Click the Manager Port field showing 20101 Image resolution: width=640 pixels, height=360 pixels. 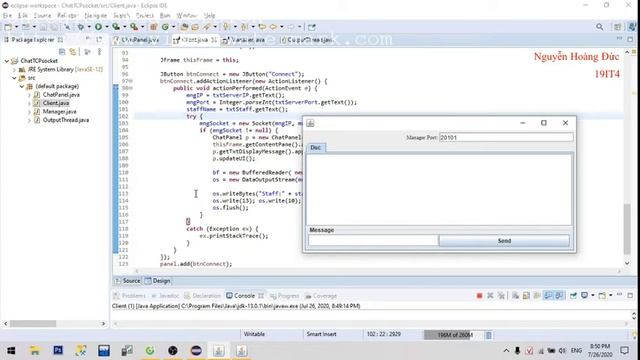506,138
